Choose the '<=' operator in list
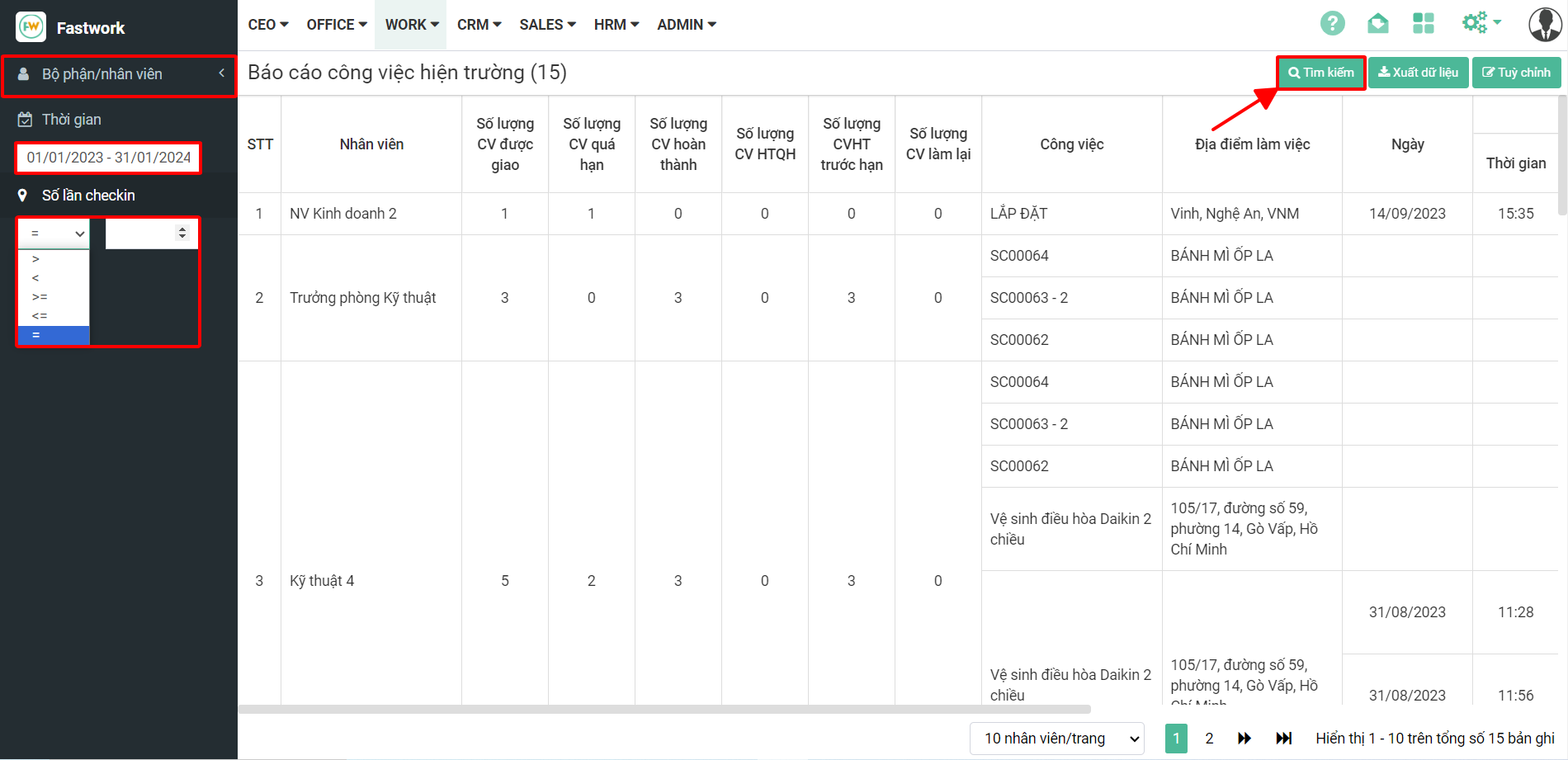 point(40,316)
